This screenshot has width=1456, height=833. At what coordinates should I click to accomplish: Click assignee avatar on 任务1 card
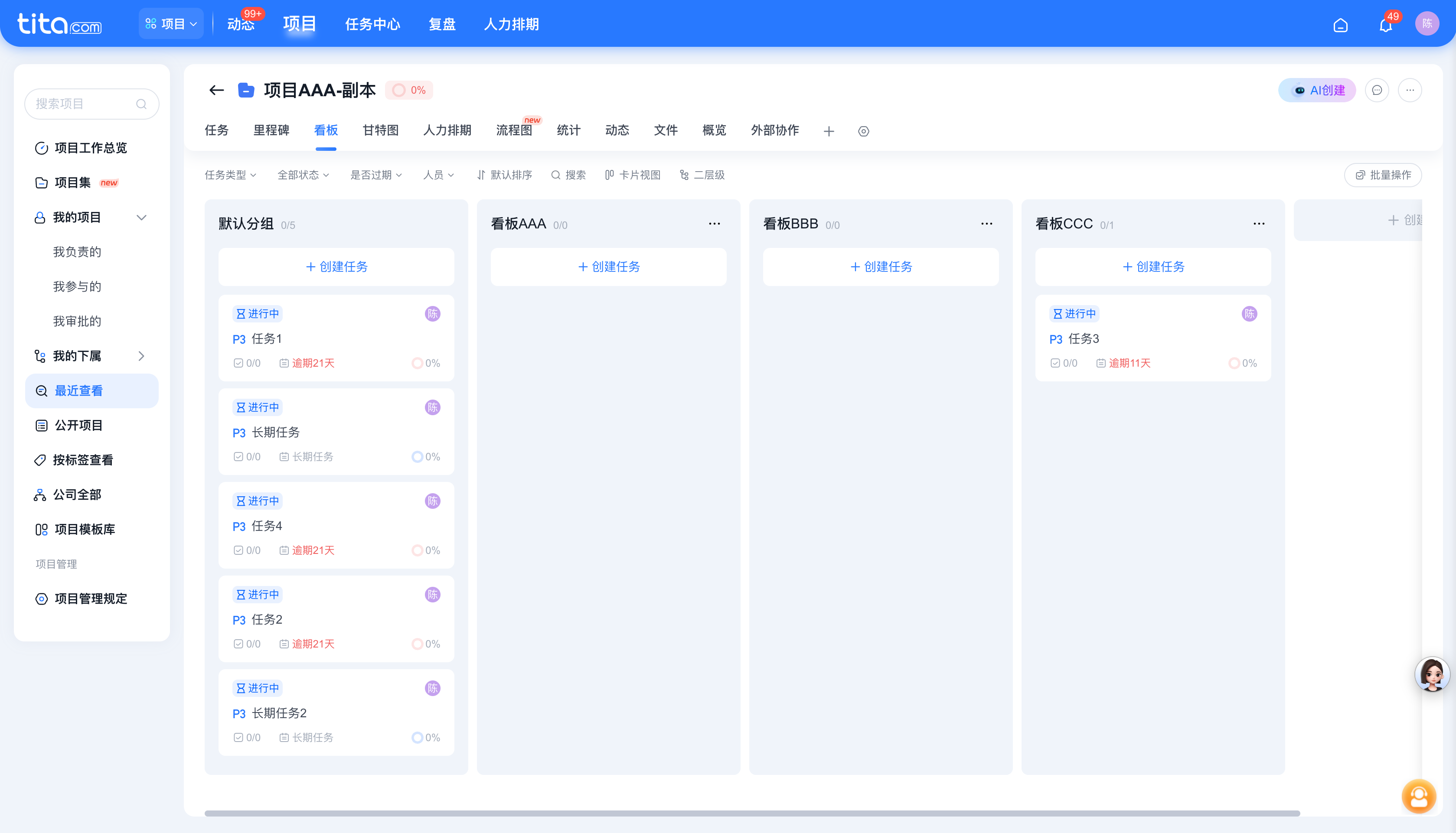coord(433,313)
